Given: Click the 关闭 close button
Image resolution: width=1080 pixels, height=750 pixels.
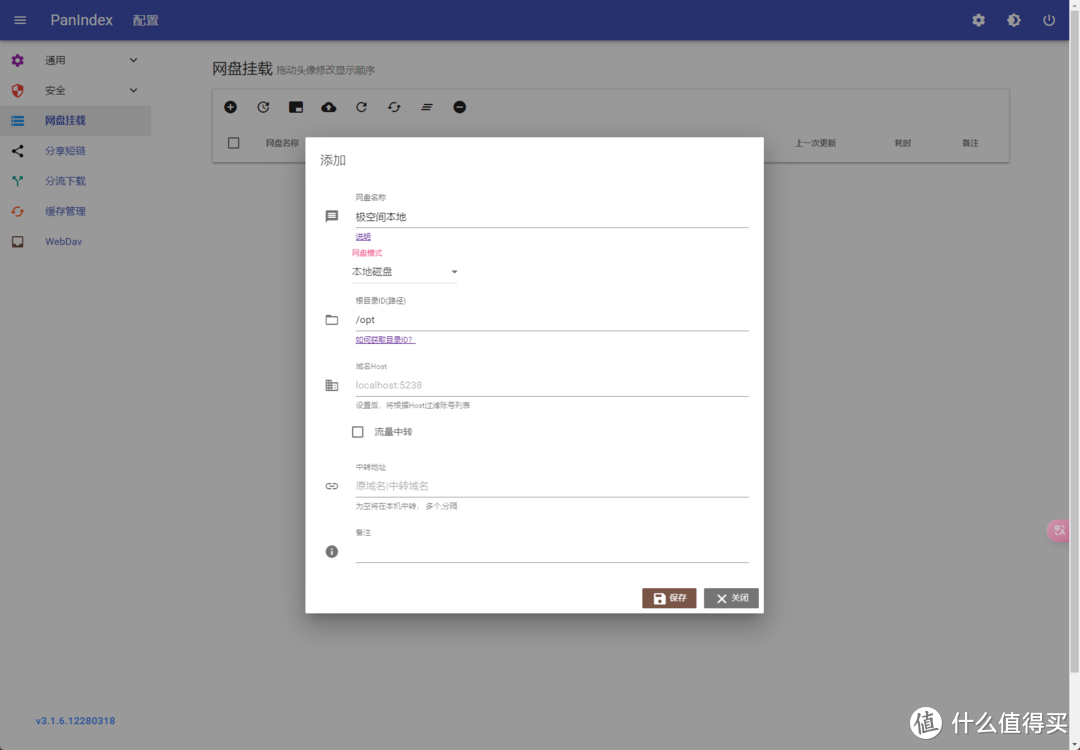Looking at the screenshot, I should (x=731, y=598).
